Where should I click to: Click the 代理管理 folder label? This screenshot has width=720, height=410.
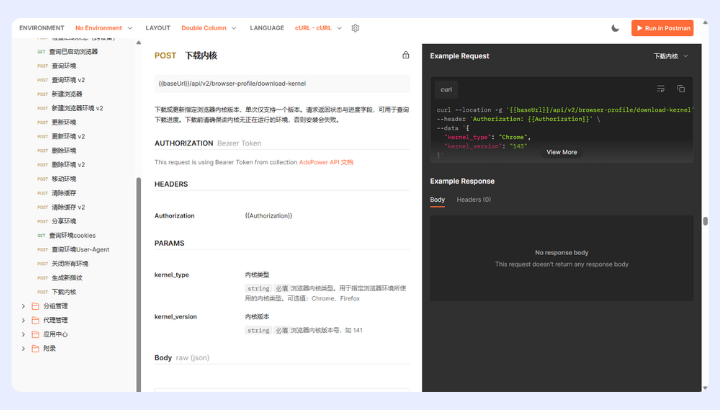click(56, 320)
